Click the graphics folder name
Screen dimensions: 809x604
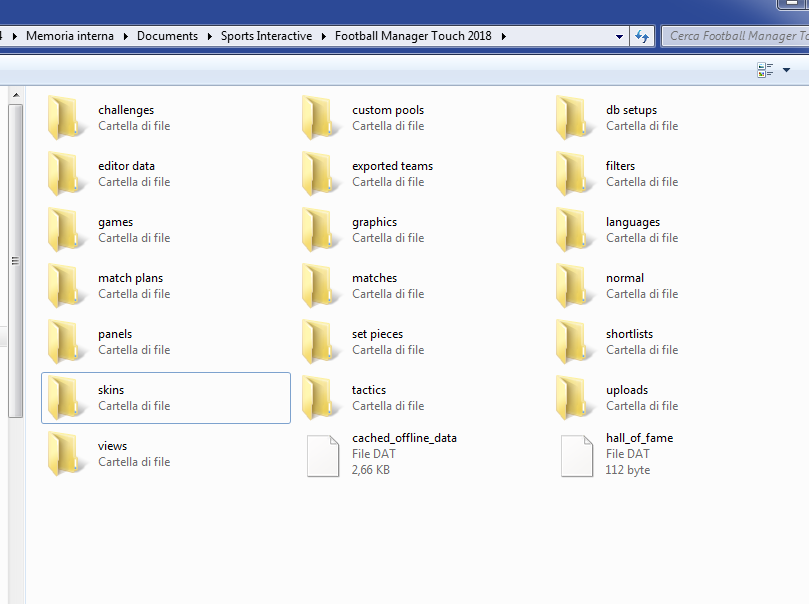[375, 222]
